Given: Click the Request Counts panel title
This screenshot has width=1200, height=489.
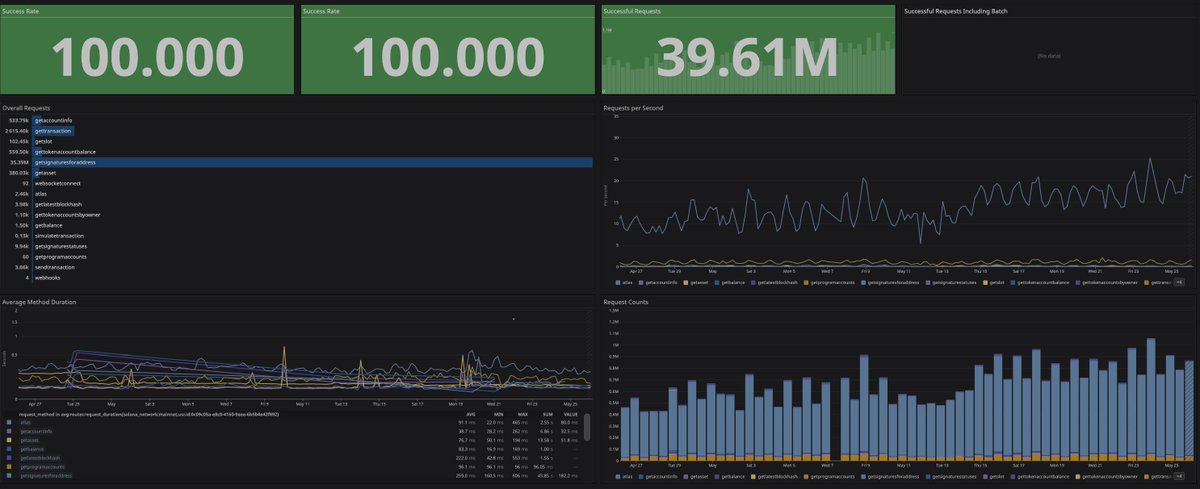Looking at the screenshot, I should [627, 301].
